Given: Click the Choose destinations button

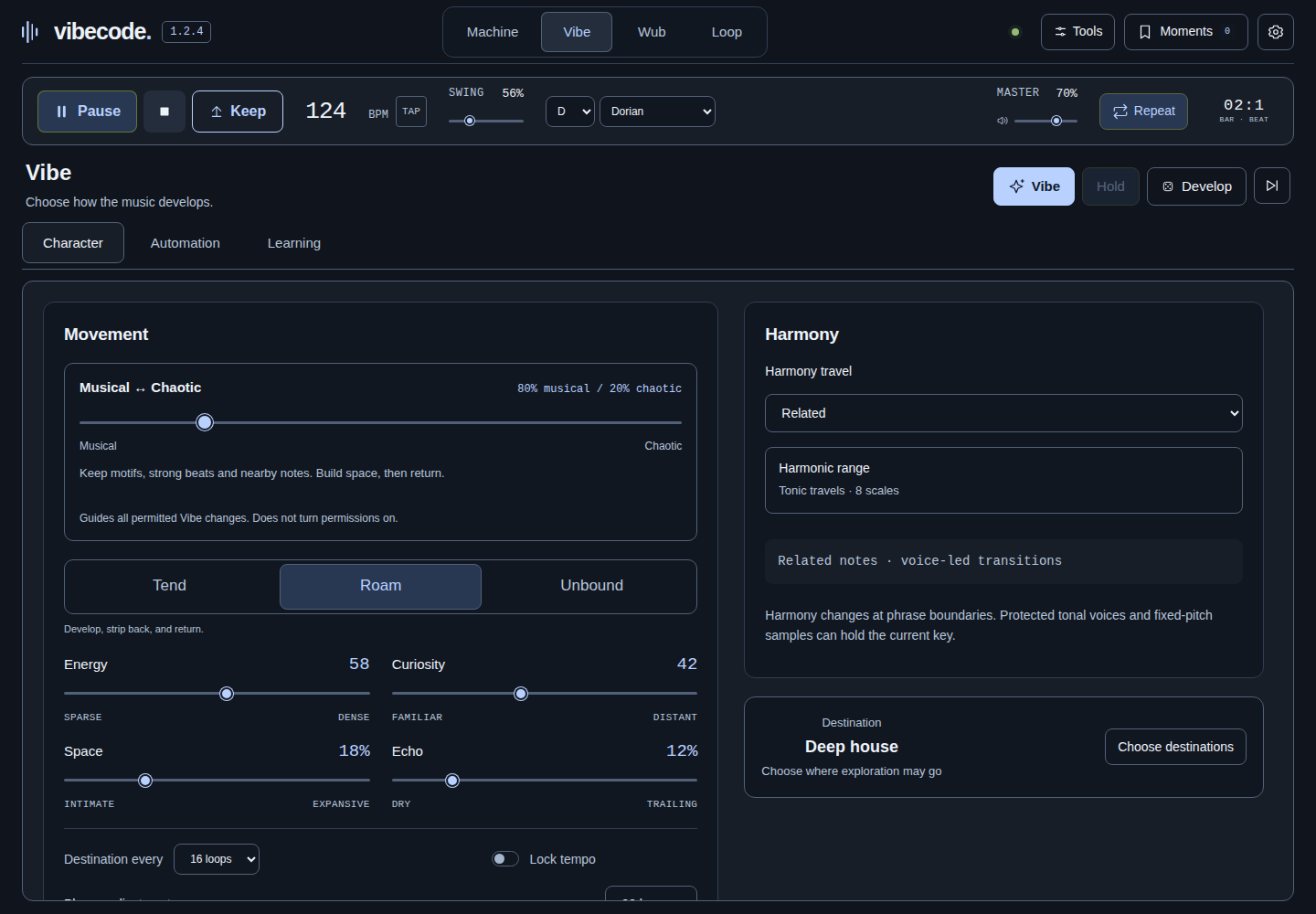Looking at the screenshot, I should (x=1175, y=747).
